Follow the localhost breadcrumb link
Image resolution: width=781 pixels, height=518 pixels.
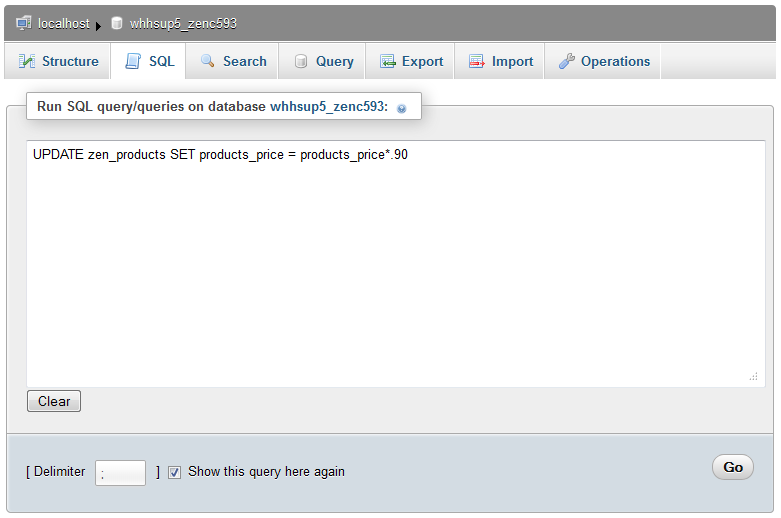(x=63, y=23)
